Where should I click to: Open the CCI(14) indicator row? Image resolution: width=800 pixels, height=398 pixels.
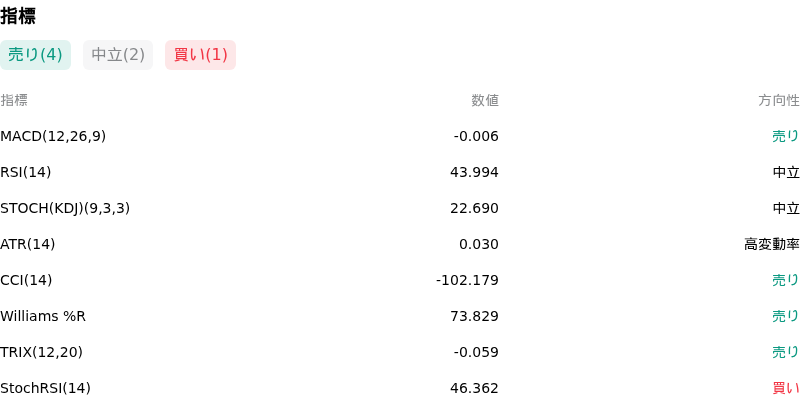400,280
